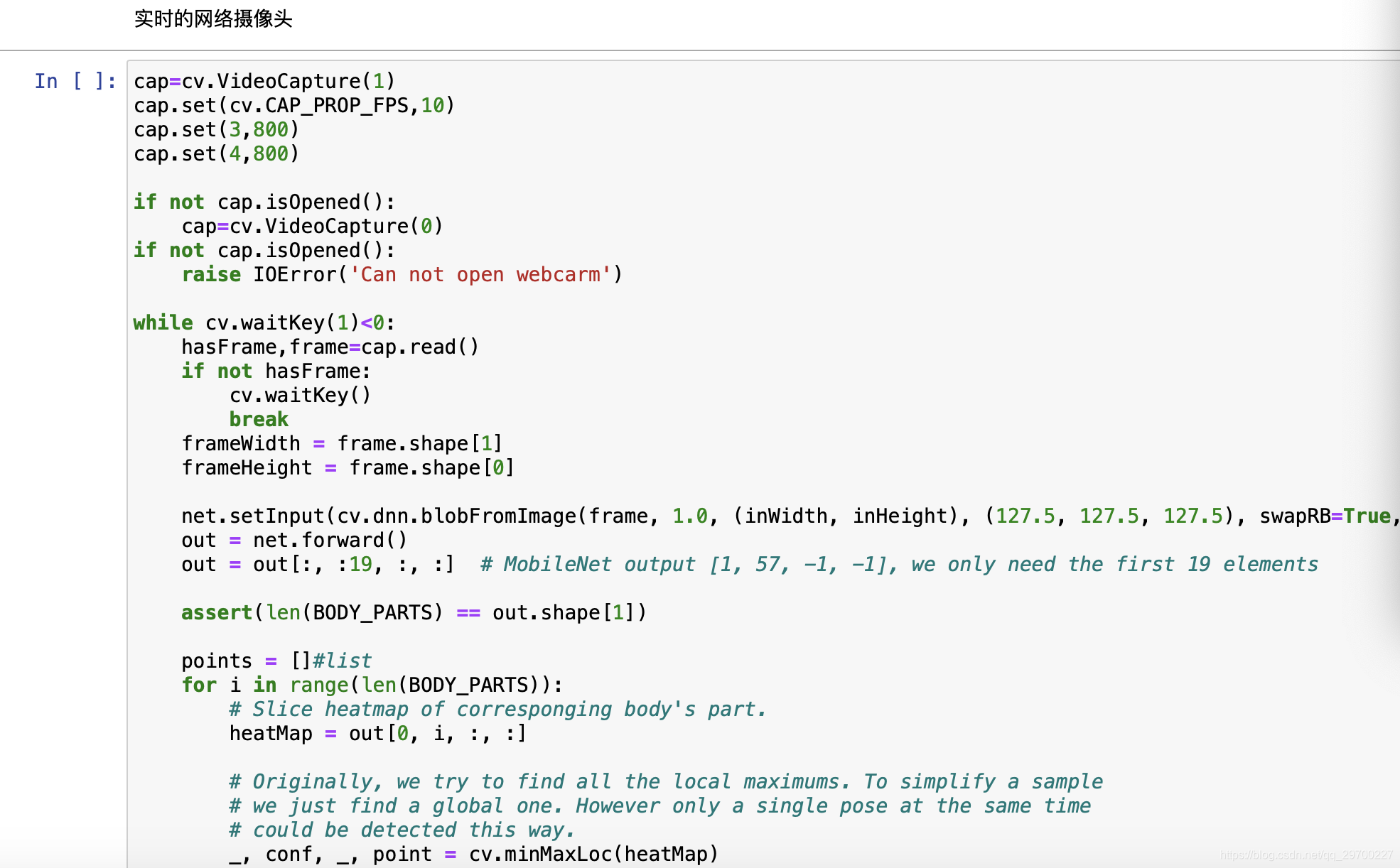Screen dimensions: 1400x868
Task: Click the line 'cap.set(cv.CAP_PROP_FPS,10)'
Action: coord(294,105)
